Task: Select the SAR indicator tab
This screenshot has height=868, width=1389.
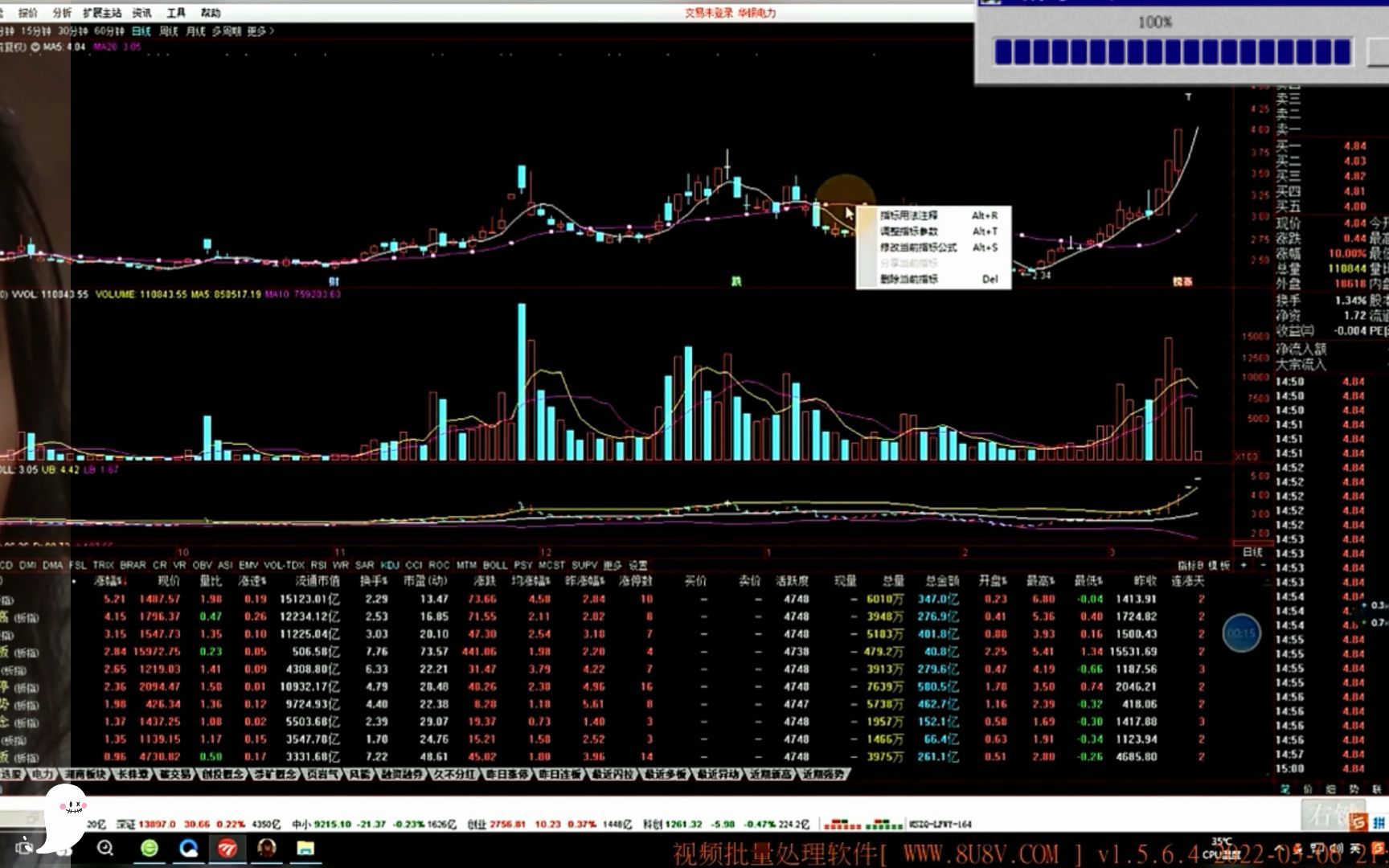Action: (365, 565)
